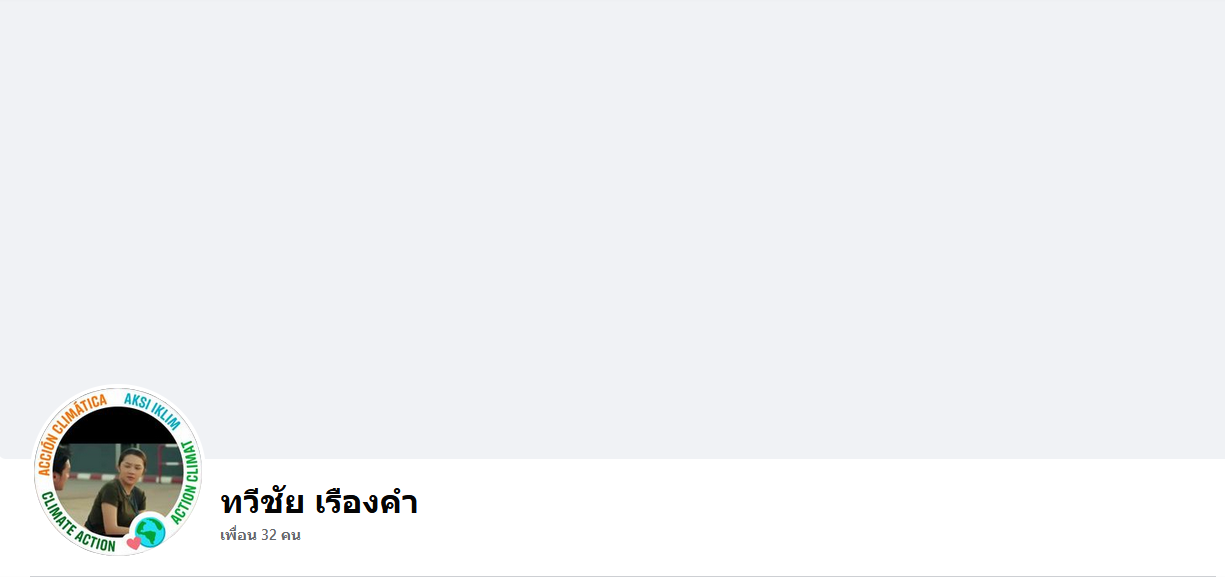Screen dimensions: 1225x577
Task: Click the horizontal divider below the profile header
Action: coord(612,576)
